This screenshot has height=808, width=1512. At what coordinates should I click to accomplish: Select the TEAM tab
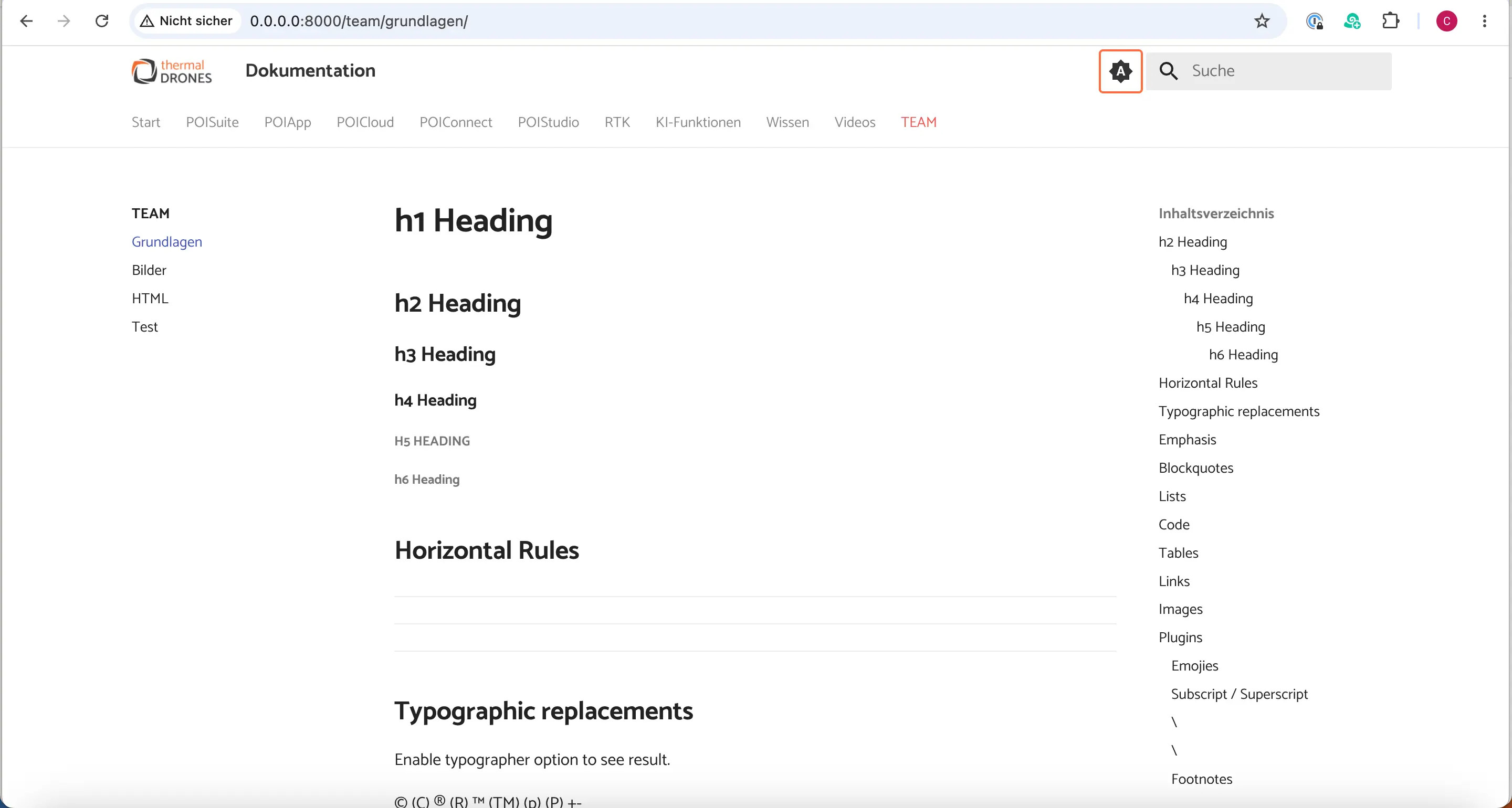click(x=919, y=122)
